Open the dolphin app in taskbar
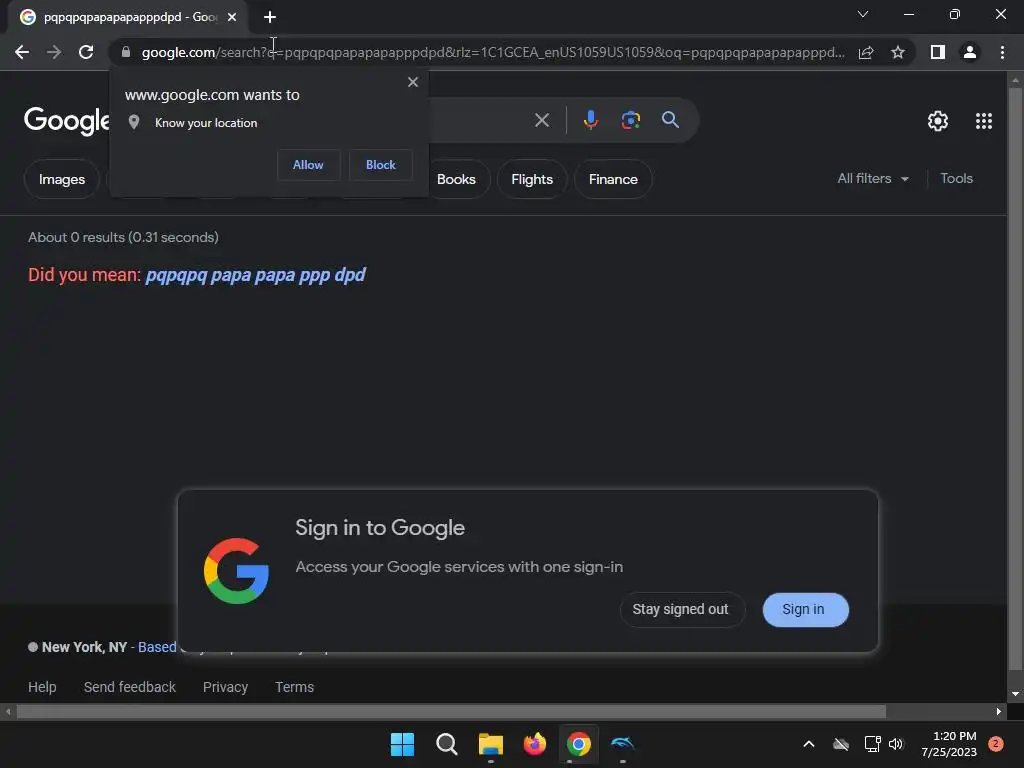This screenshot has height=768, width=1024. coord(622,744)
